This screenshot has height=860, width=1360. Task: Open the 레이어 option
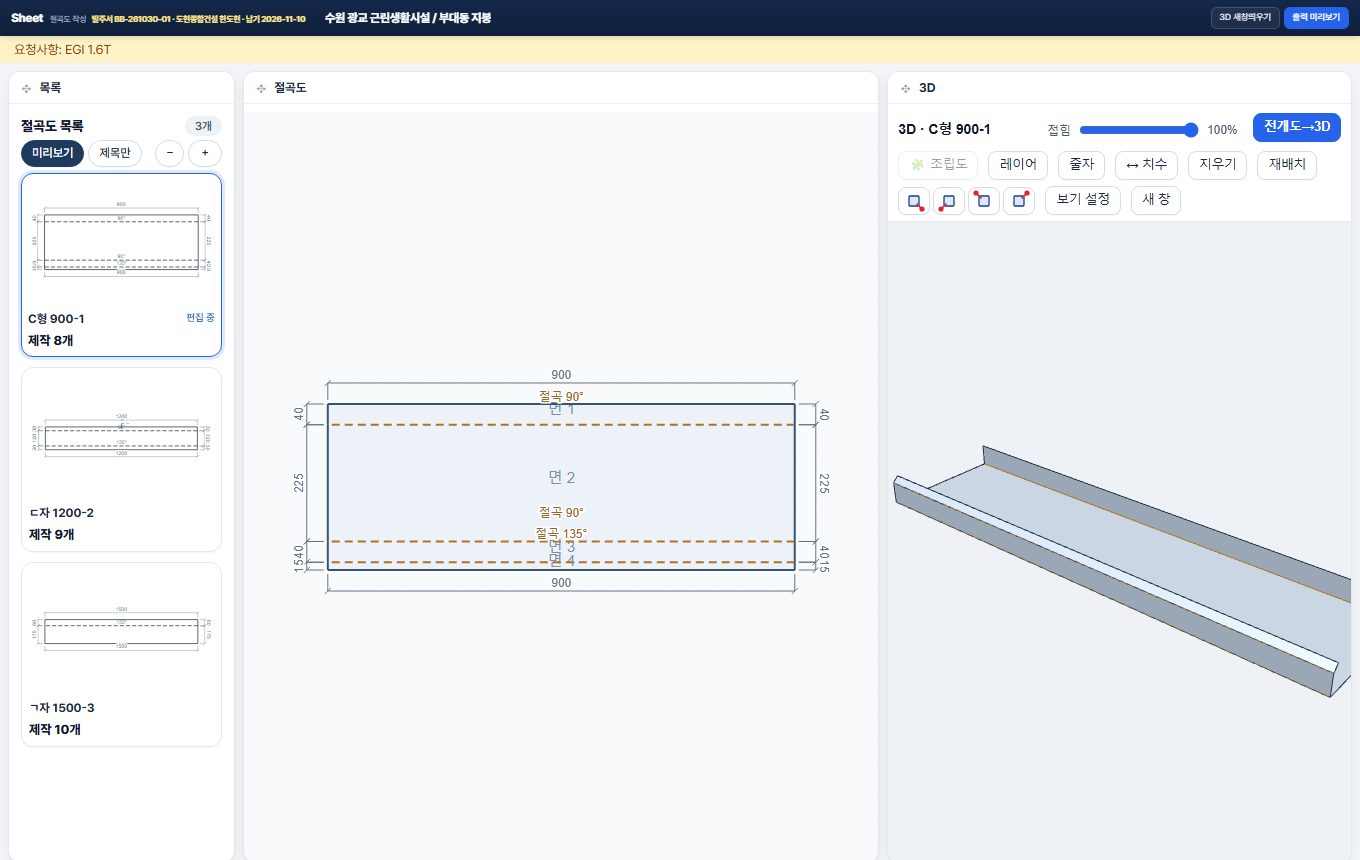pos(1018,165)
